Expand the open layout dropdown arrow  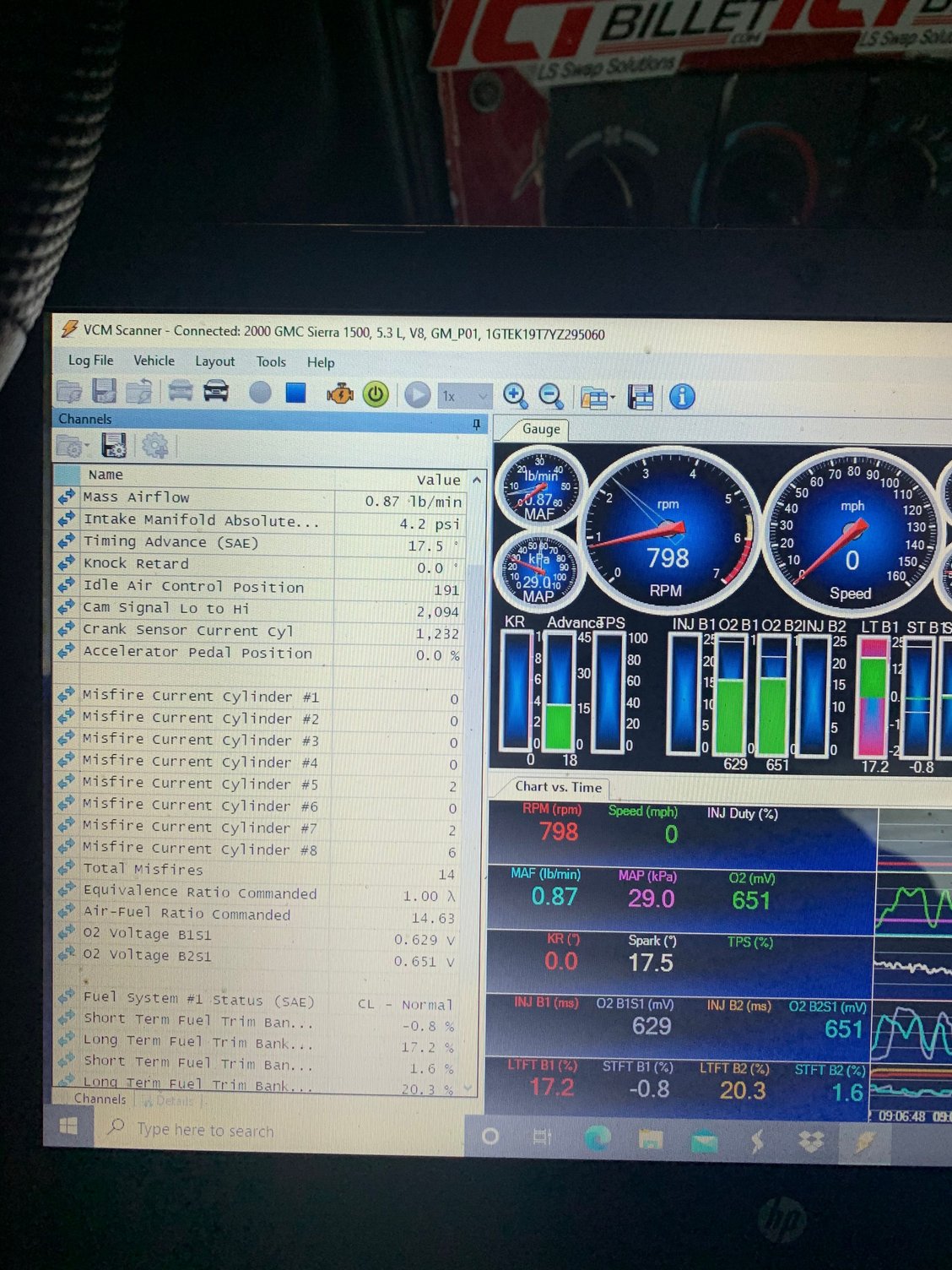coord(613,398)
